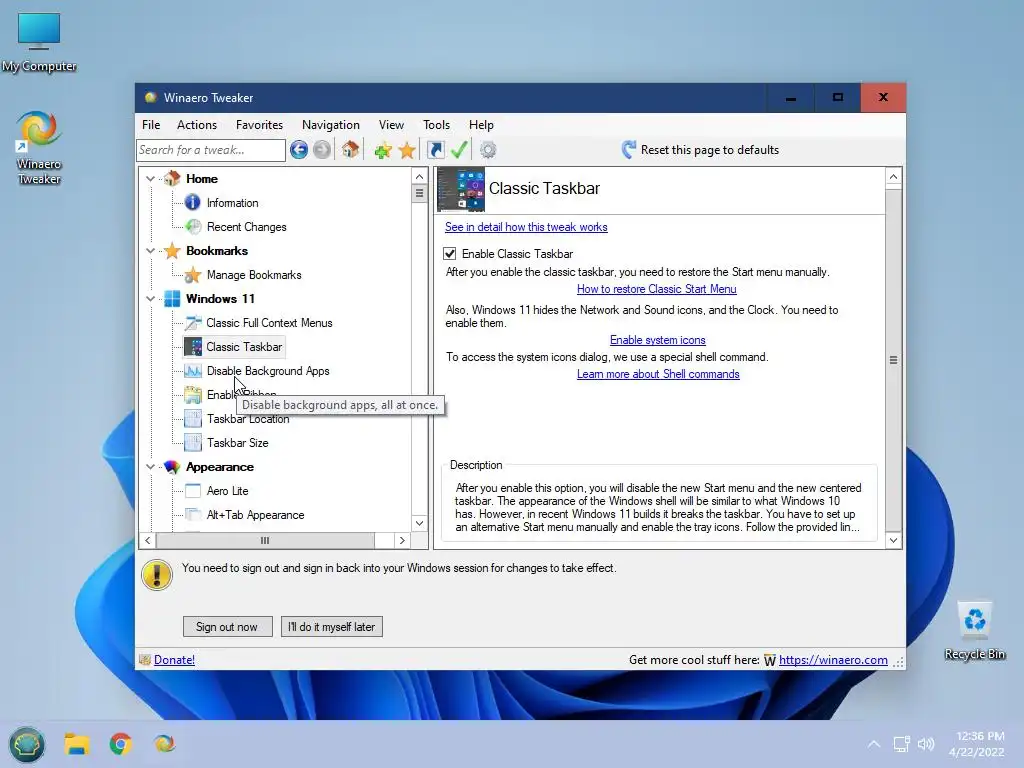1024x768 pixels.
Task: Open See in detail how this tweak works
Action: 526,227
